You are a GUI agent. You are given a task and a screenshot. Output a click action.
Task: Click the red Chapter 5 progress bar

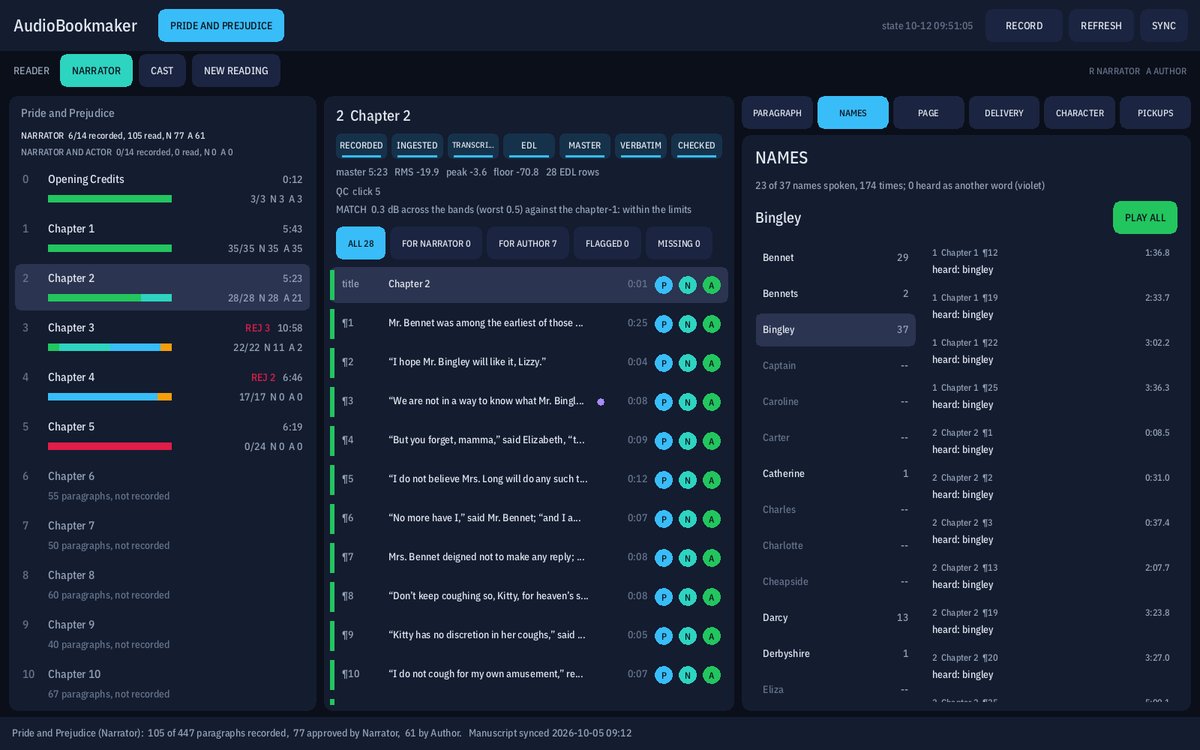pos(110,446)
